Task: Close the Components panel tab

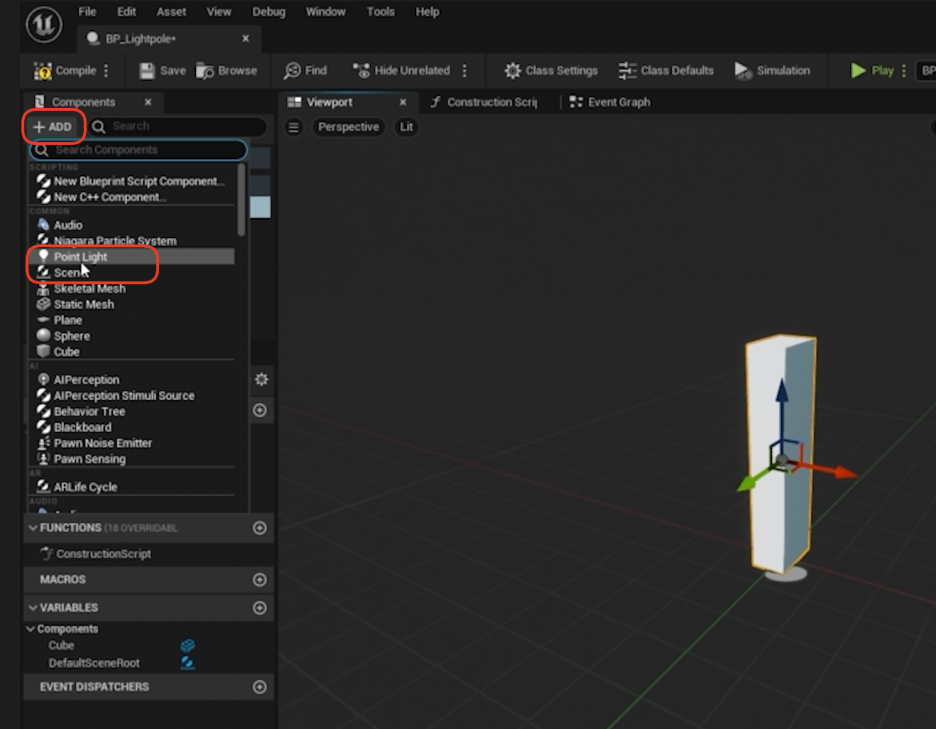Action: 148,102
